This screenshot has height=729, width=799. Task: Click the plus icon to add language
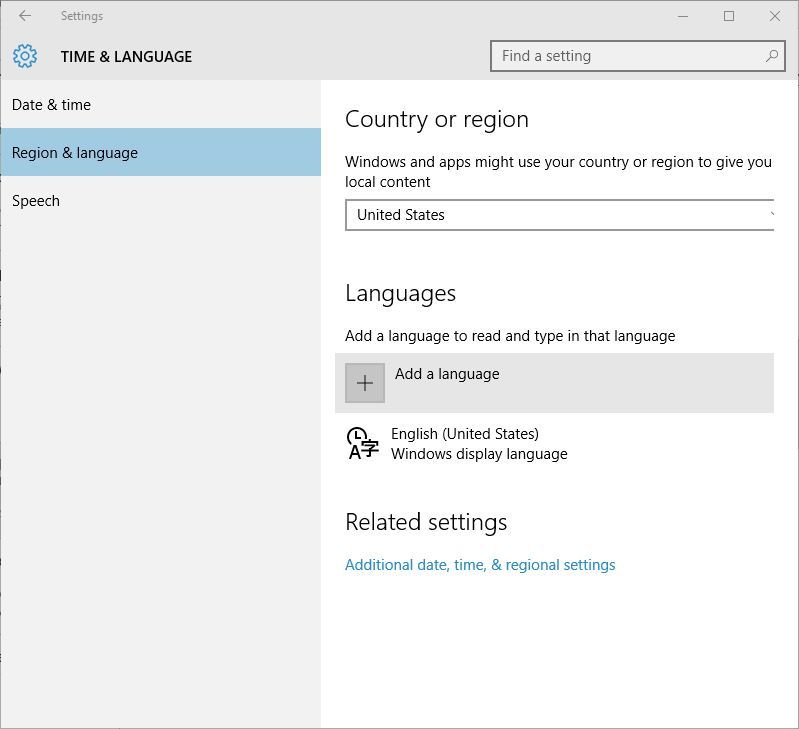365,383
